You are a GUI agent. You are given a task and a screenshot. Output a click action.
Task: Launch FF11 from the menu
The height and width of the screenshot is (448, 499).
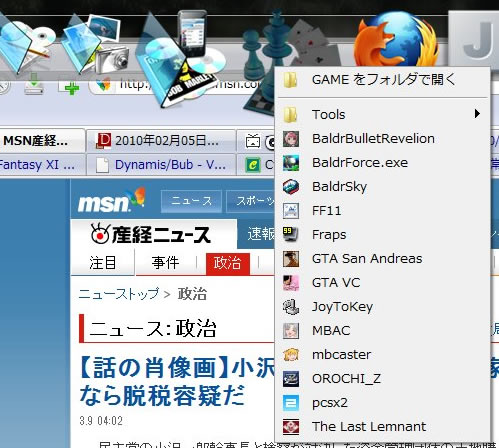[x=382, y=211]
